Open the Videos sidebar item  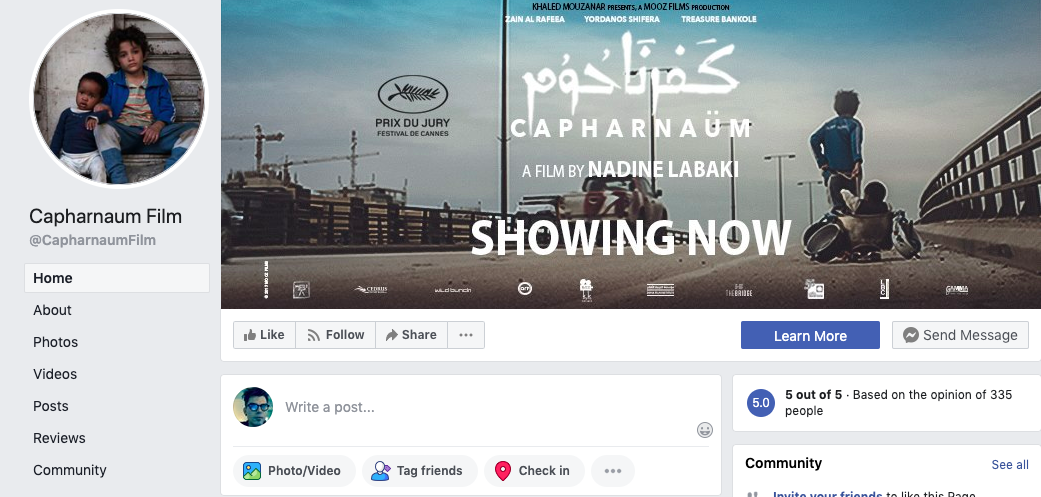click(x=55, y=374)
